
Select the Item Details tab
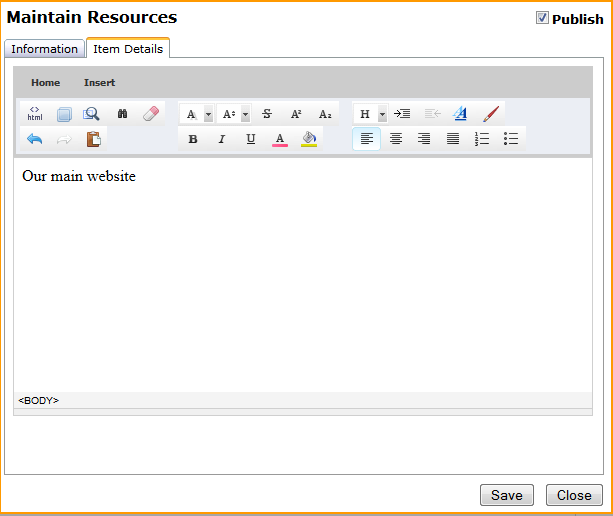[x=128, y=48]
